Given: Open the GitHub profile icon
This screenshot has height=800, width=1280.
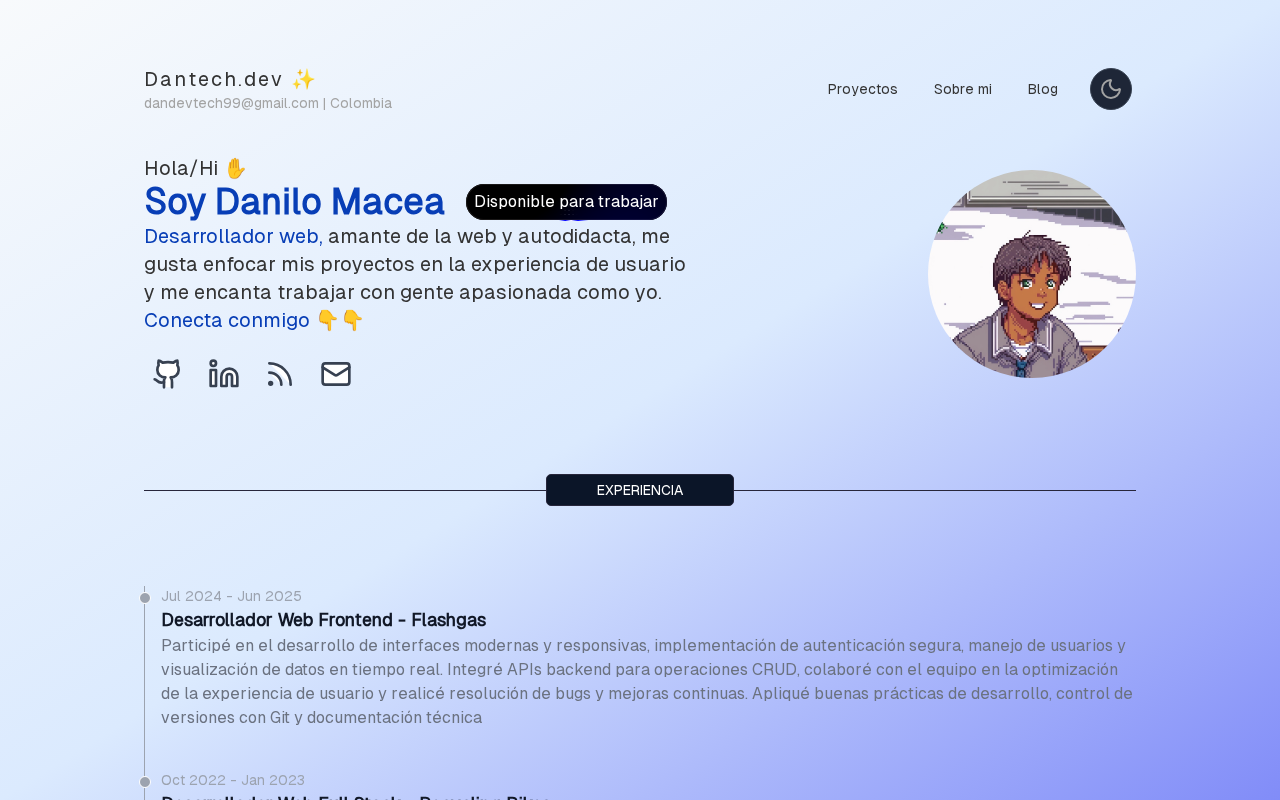Looking at the screenshot, I should (x=167, y=374).
